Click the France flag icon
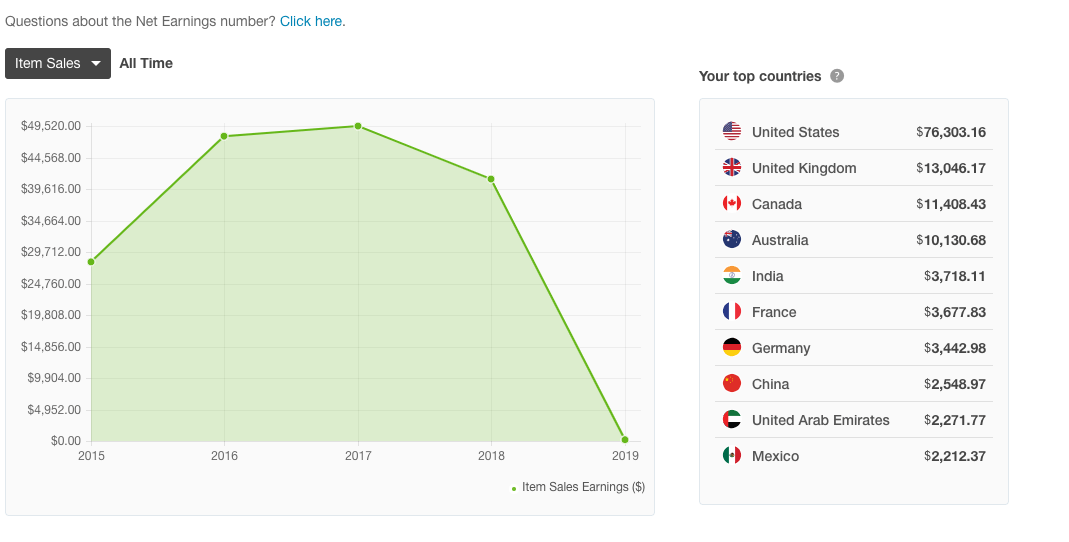Image resolution: width=1069 pixels, height=542 pixels. tap(732, 312)
